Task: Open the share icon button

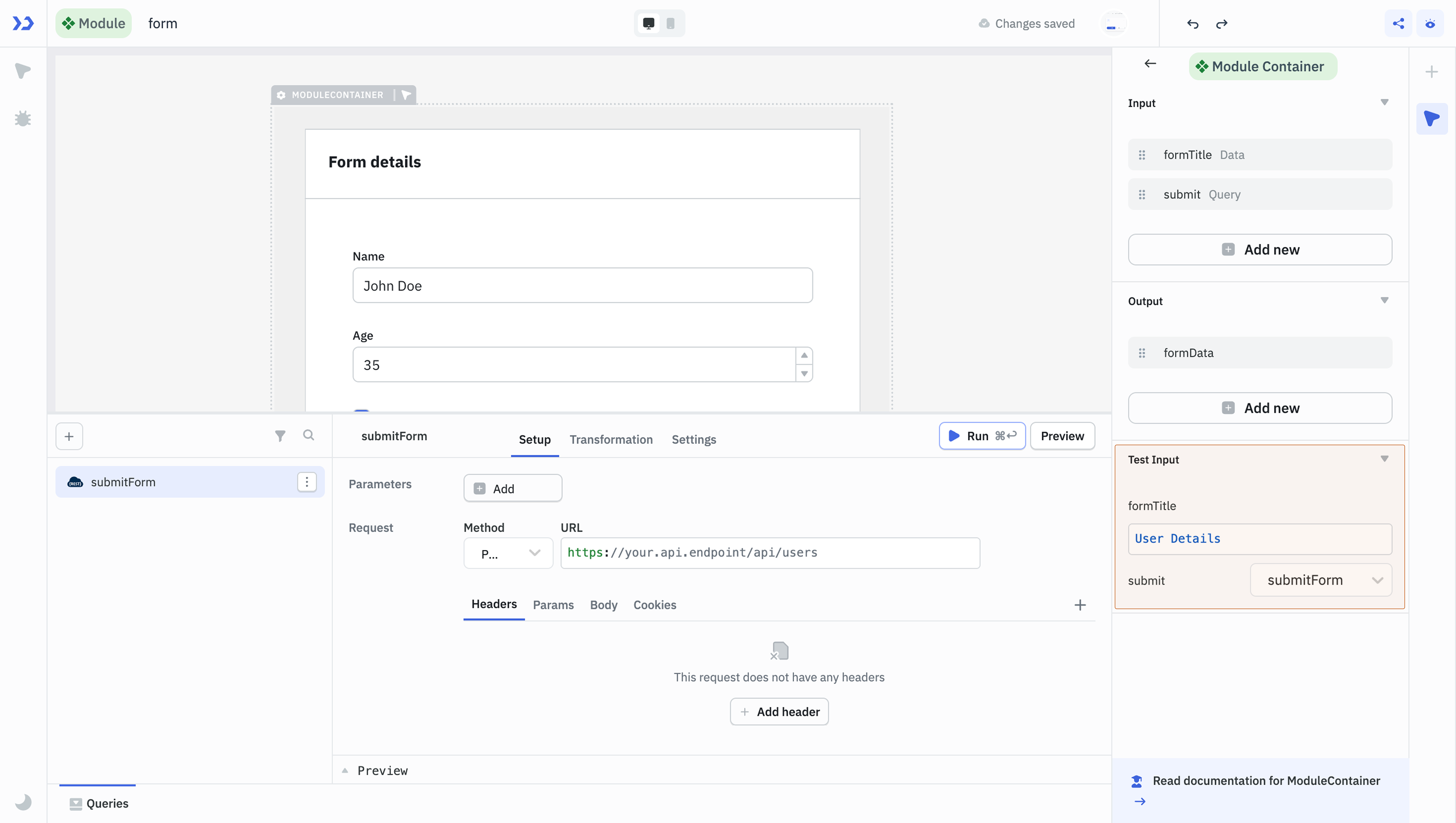Action: pos(1398,24)
